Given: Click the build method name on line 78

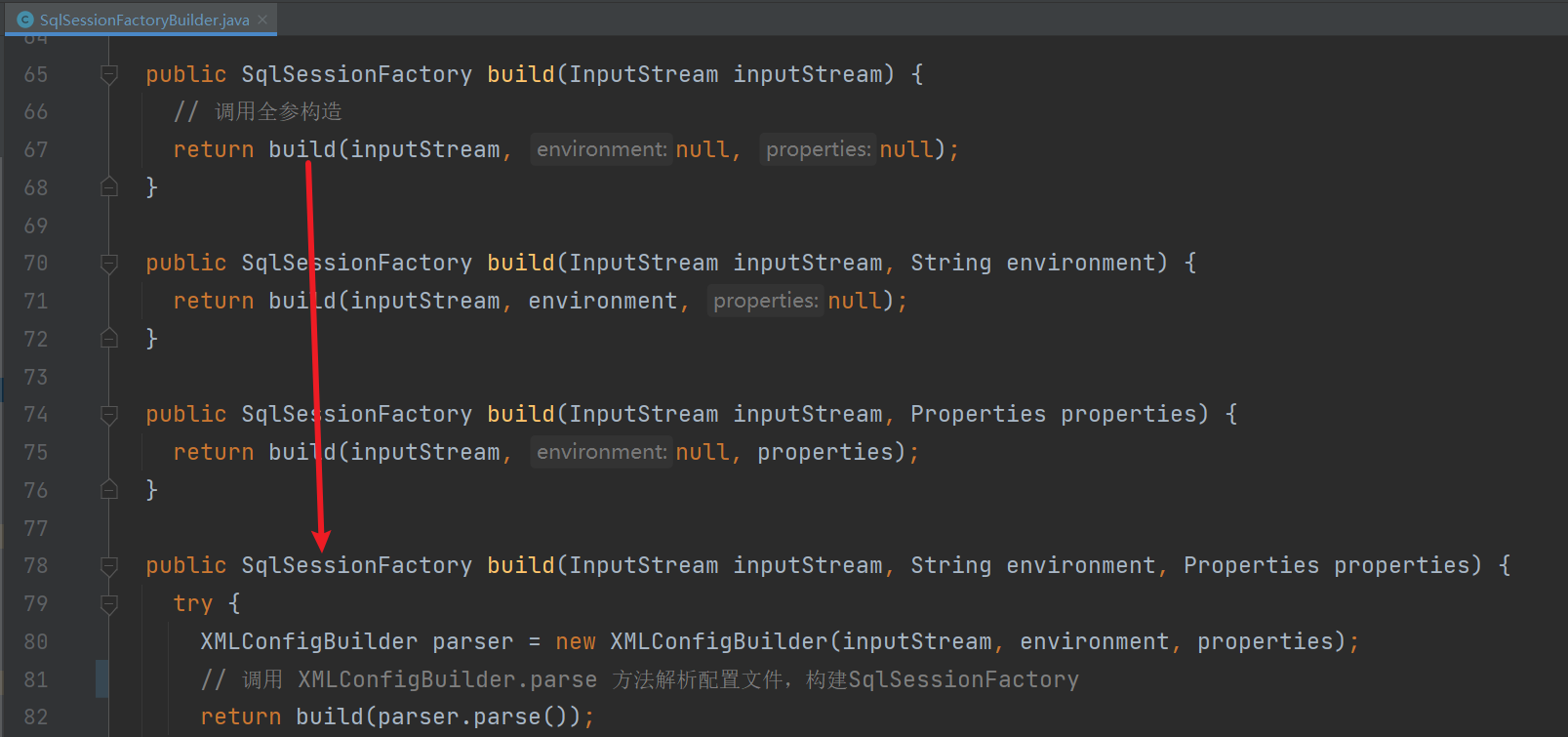Looking at the screenshot, I should click(x=520, y=566).
